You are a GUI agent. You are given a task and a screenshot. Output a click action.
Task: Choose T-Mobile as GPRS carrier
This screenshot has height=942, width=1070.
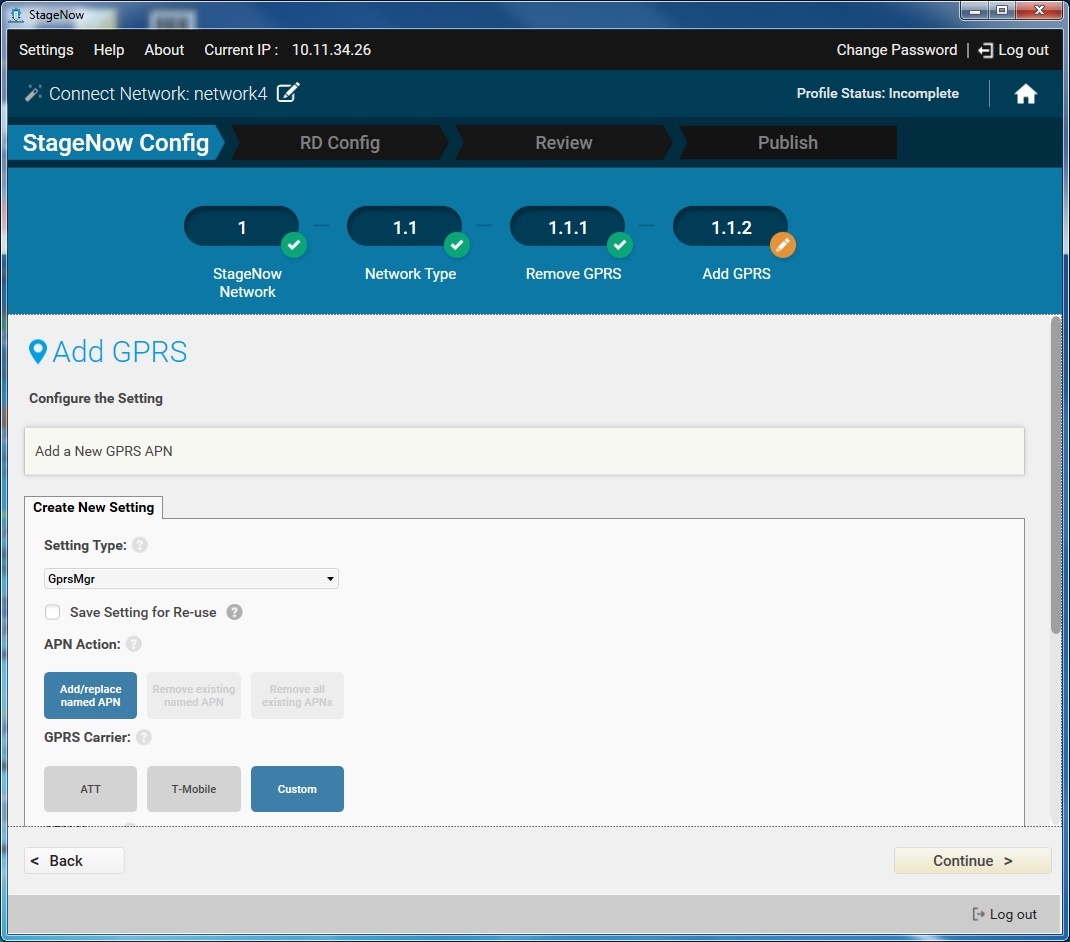(x=194, y=789)
